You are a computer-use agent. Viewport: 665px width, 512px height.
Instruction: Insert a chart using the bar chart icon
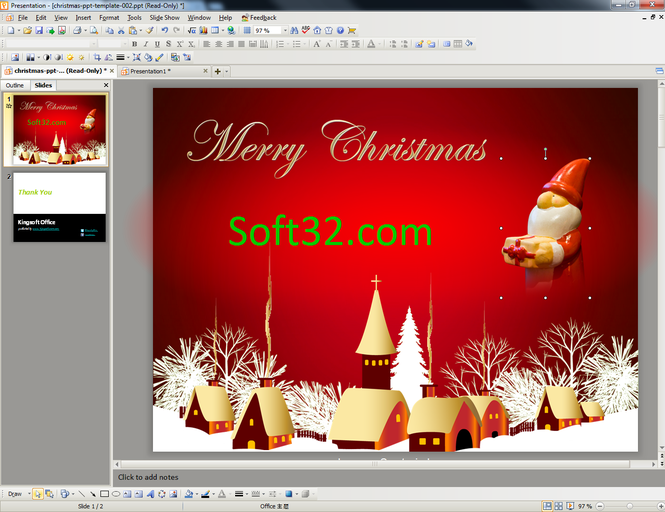(203, 31)
